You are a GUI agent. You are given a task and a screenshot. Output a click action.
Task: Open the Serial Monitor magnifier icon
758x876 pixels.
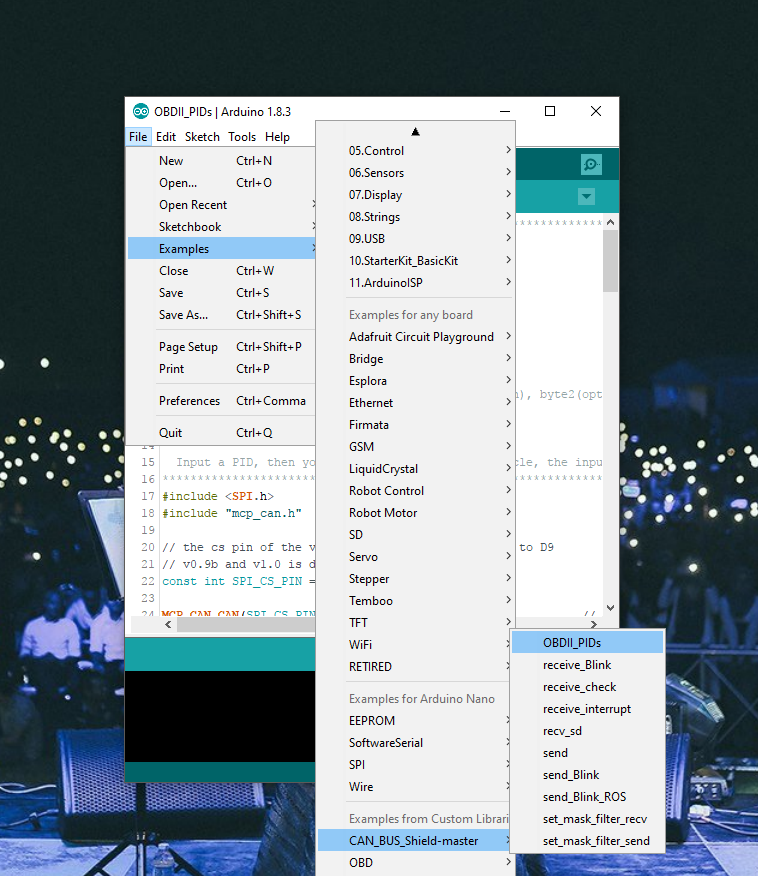click(x=591, y=164)
